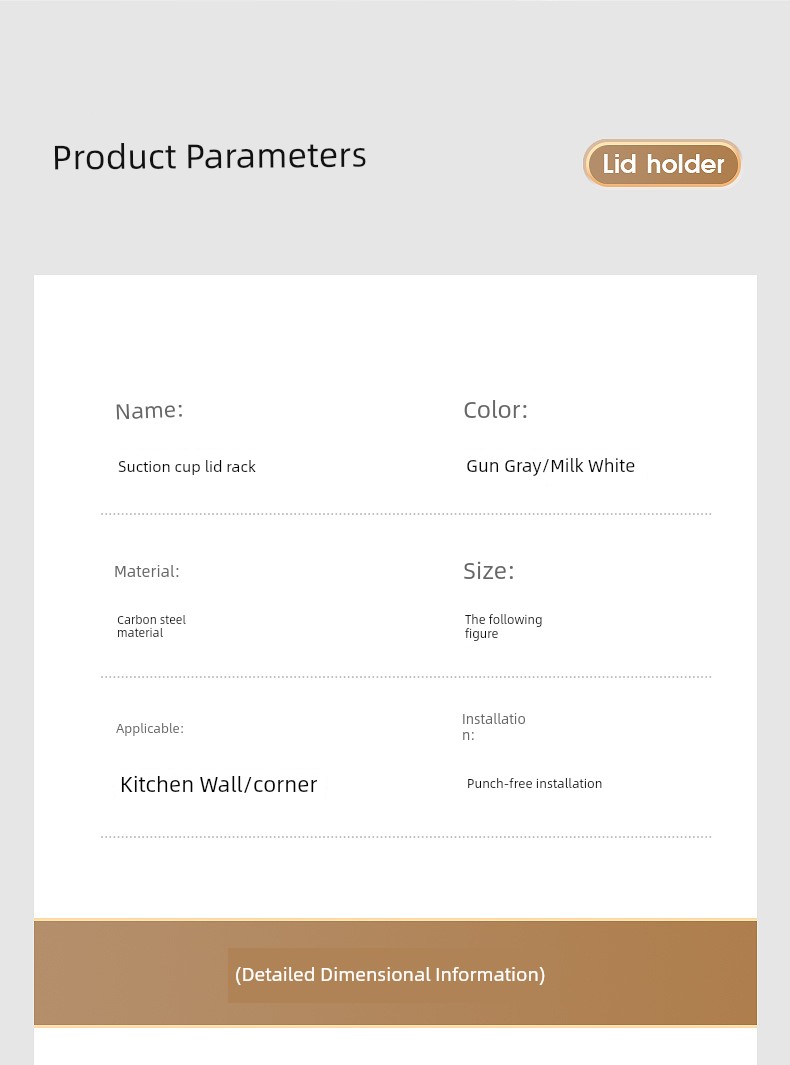
Task: Click the Installation: label
Action: [493, 727]
